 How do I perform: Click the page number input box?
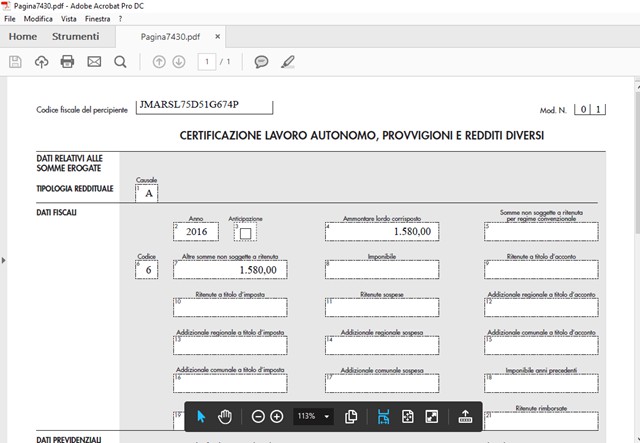tap(207, 62)
